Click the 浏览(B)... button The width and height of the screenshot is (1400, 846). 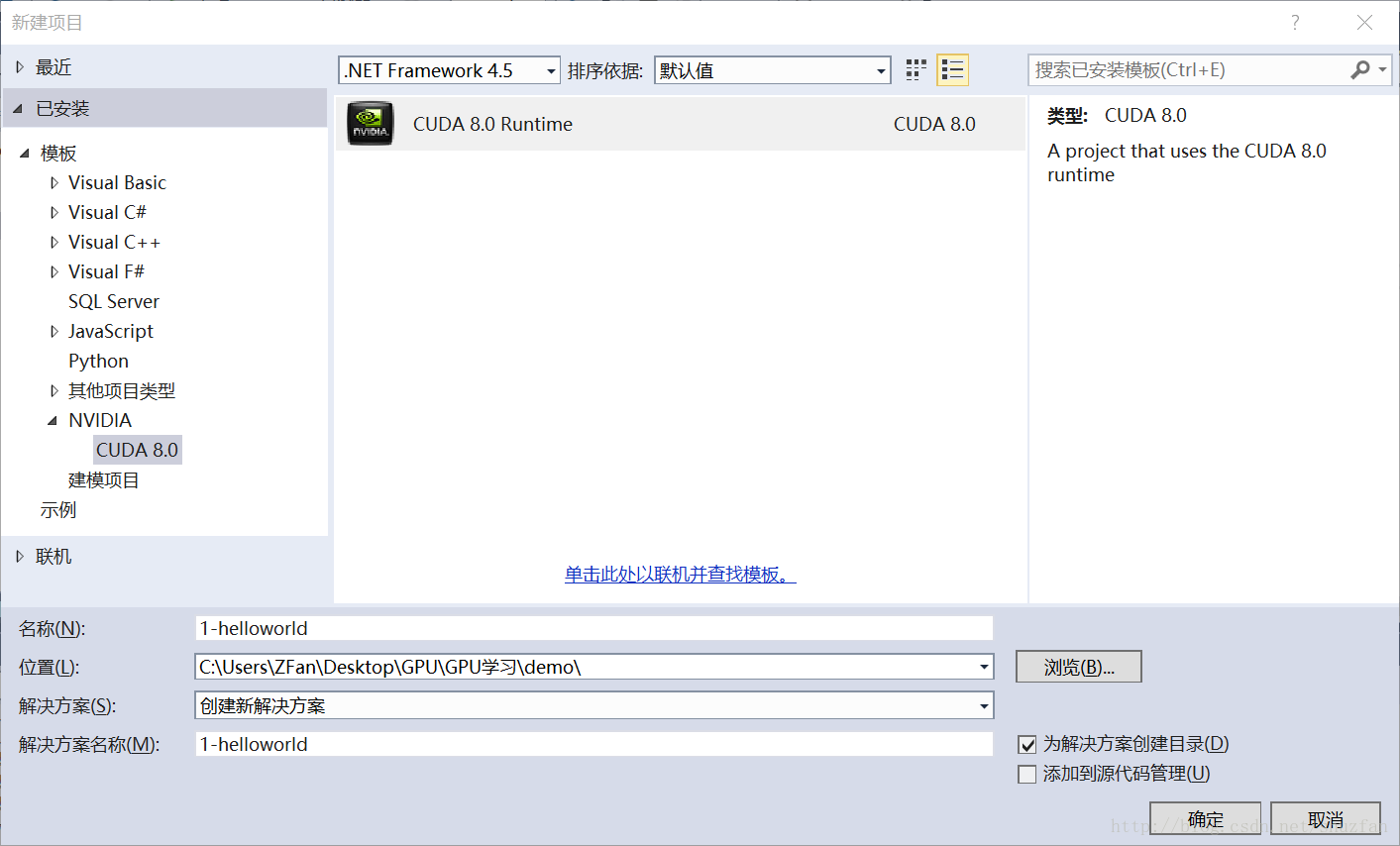1078,668
